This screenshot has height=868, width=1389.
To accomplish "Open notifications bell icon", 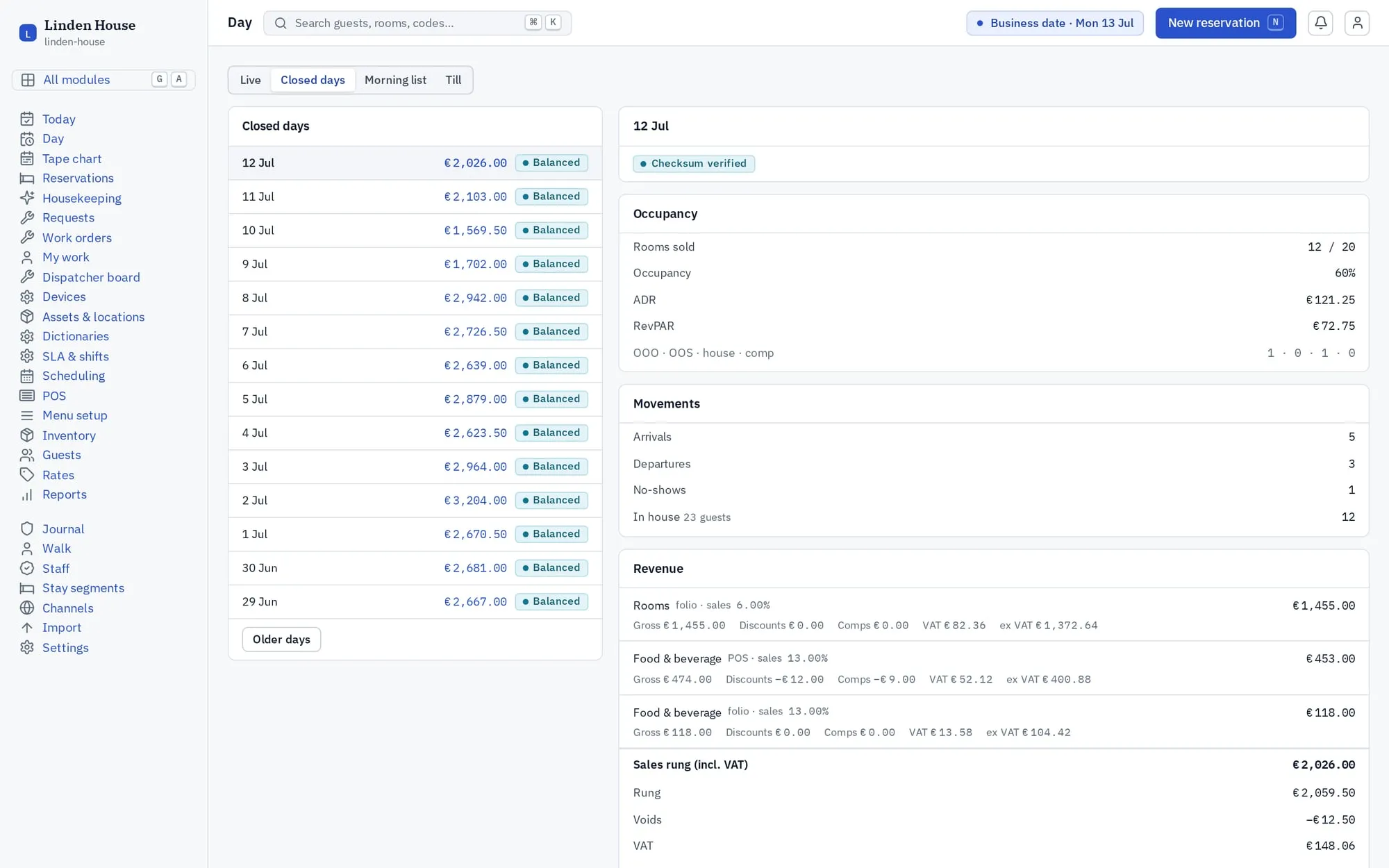I will coord(1320,23).
